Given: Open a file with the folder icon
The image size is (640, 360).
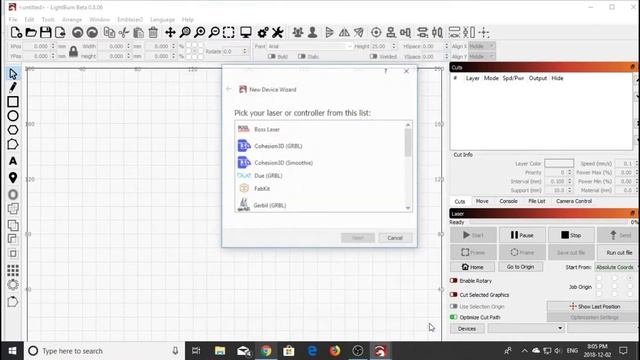Looking at the screenshot, I should [31, 32].
